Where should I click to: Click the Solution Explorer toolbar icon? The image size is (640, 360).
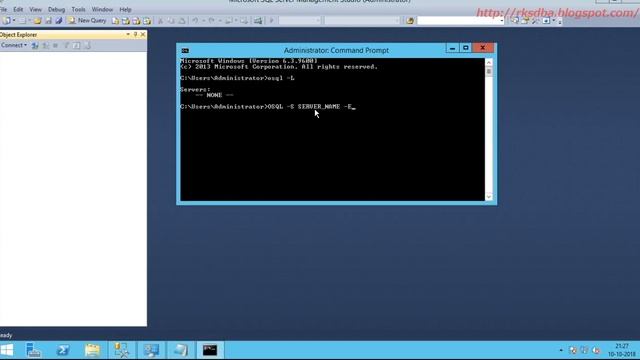click(515, 20)
